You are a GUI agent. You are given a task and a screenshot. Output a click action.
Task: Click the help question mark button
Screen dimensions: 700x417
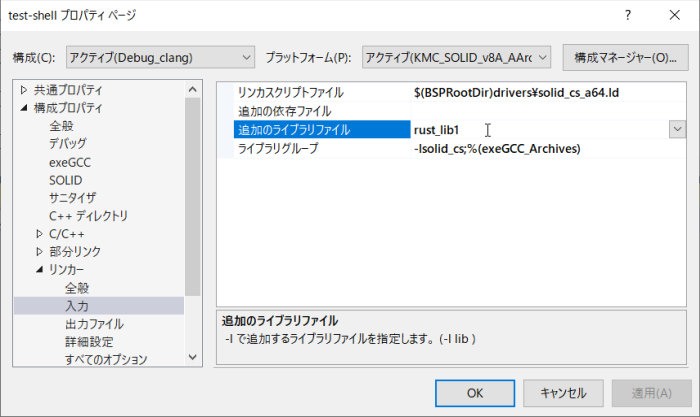point(627,16)
